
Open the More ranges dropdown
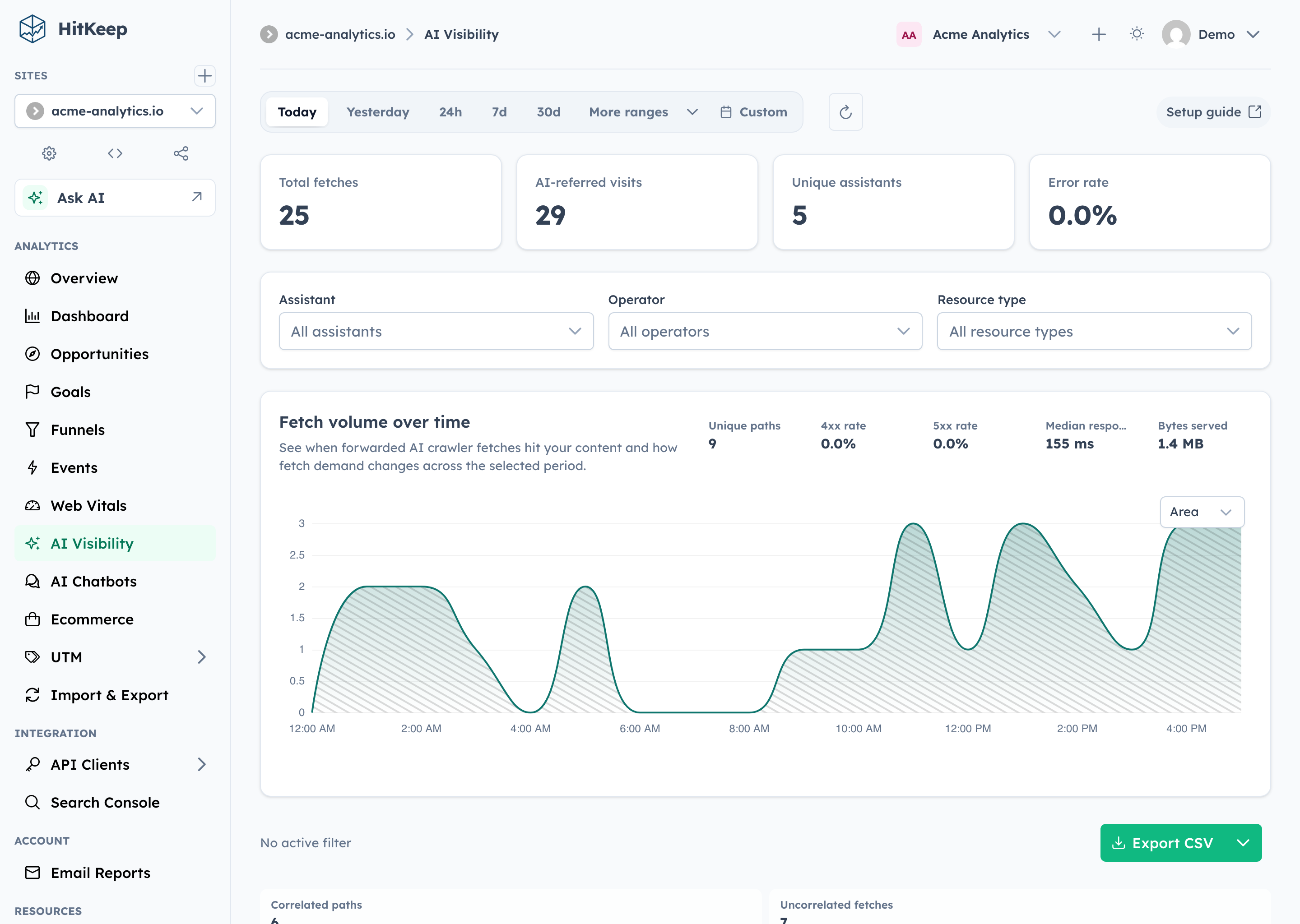point(643,112)
